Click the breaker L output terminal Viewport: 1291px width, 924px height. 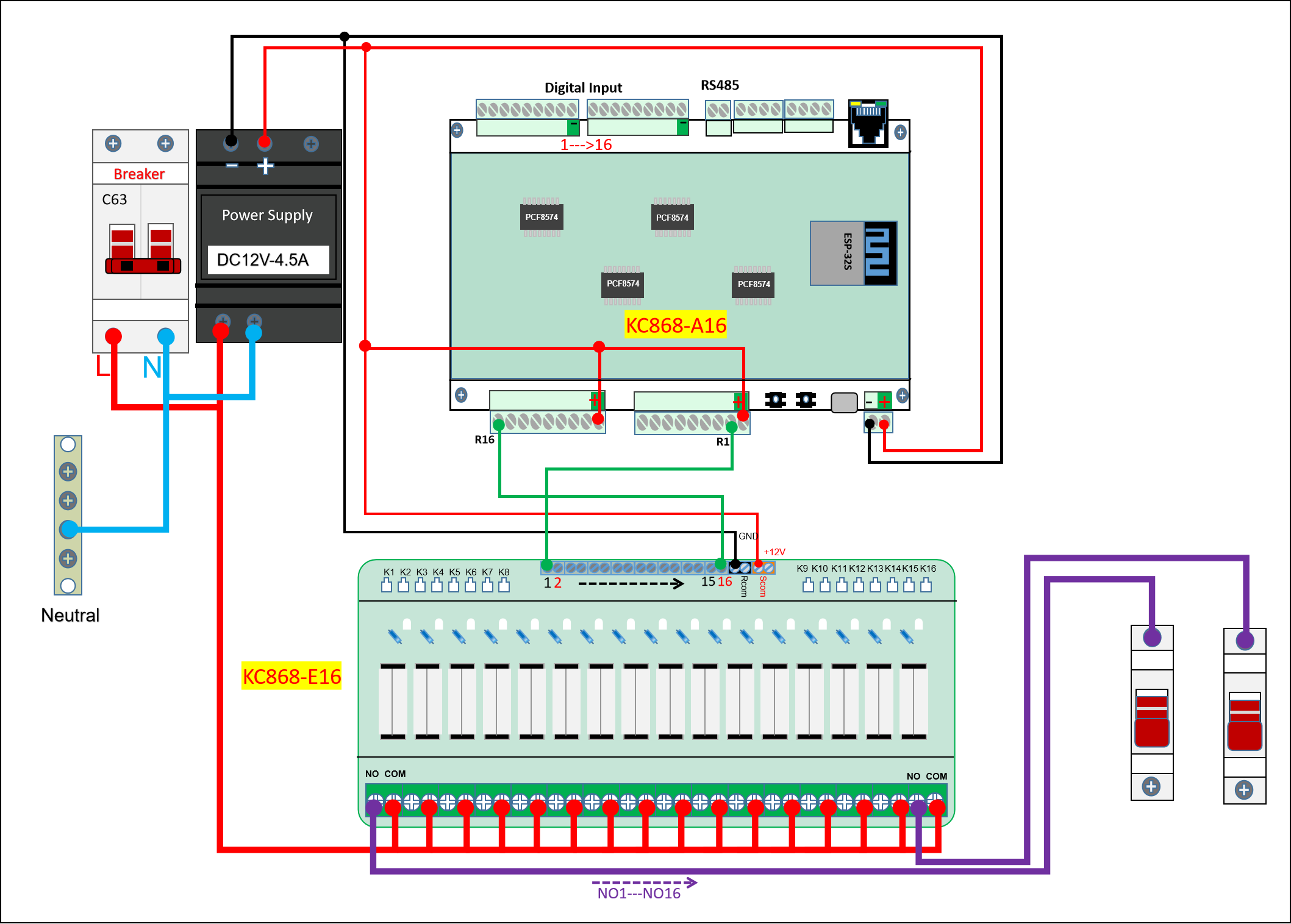pyautogui.click(x=113, y=336)
